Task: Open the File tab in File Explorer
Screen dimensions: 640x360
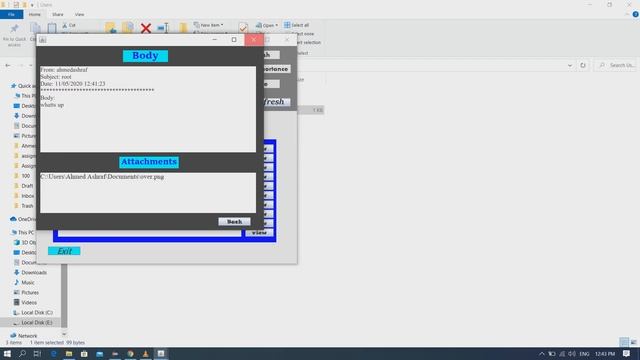Action: [11, 14]
